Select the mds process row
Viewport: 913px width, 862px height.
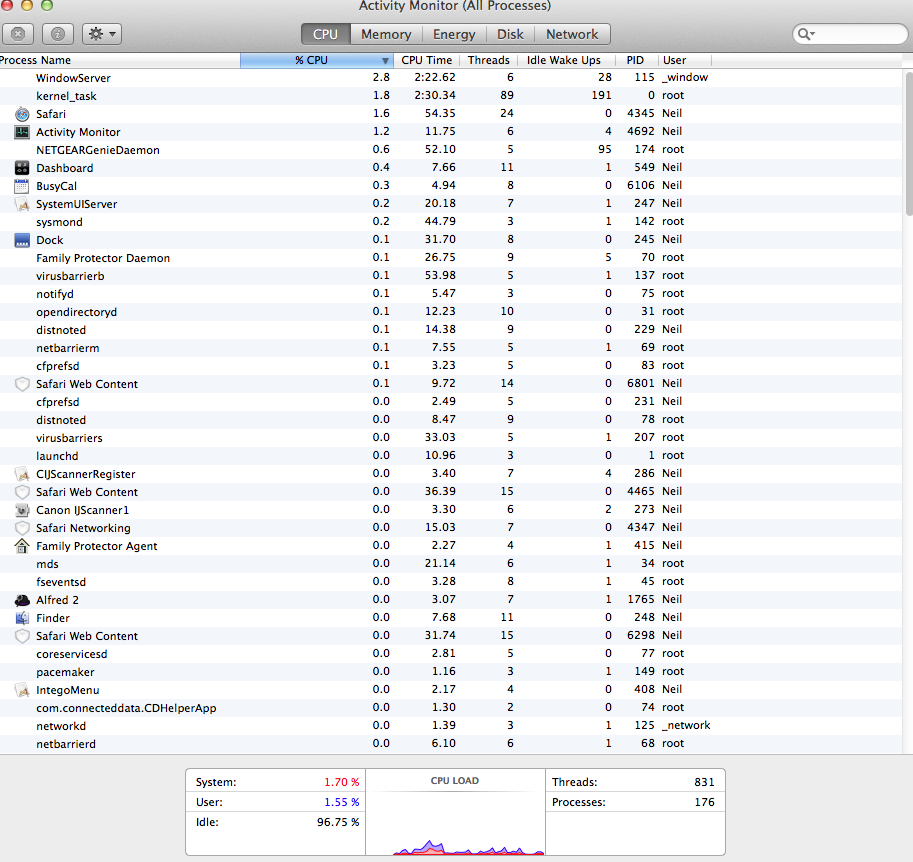coord(451,564)
